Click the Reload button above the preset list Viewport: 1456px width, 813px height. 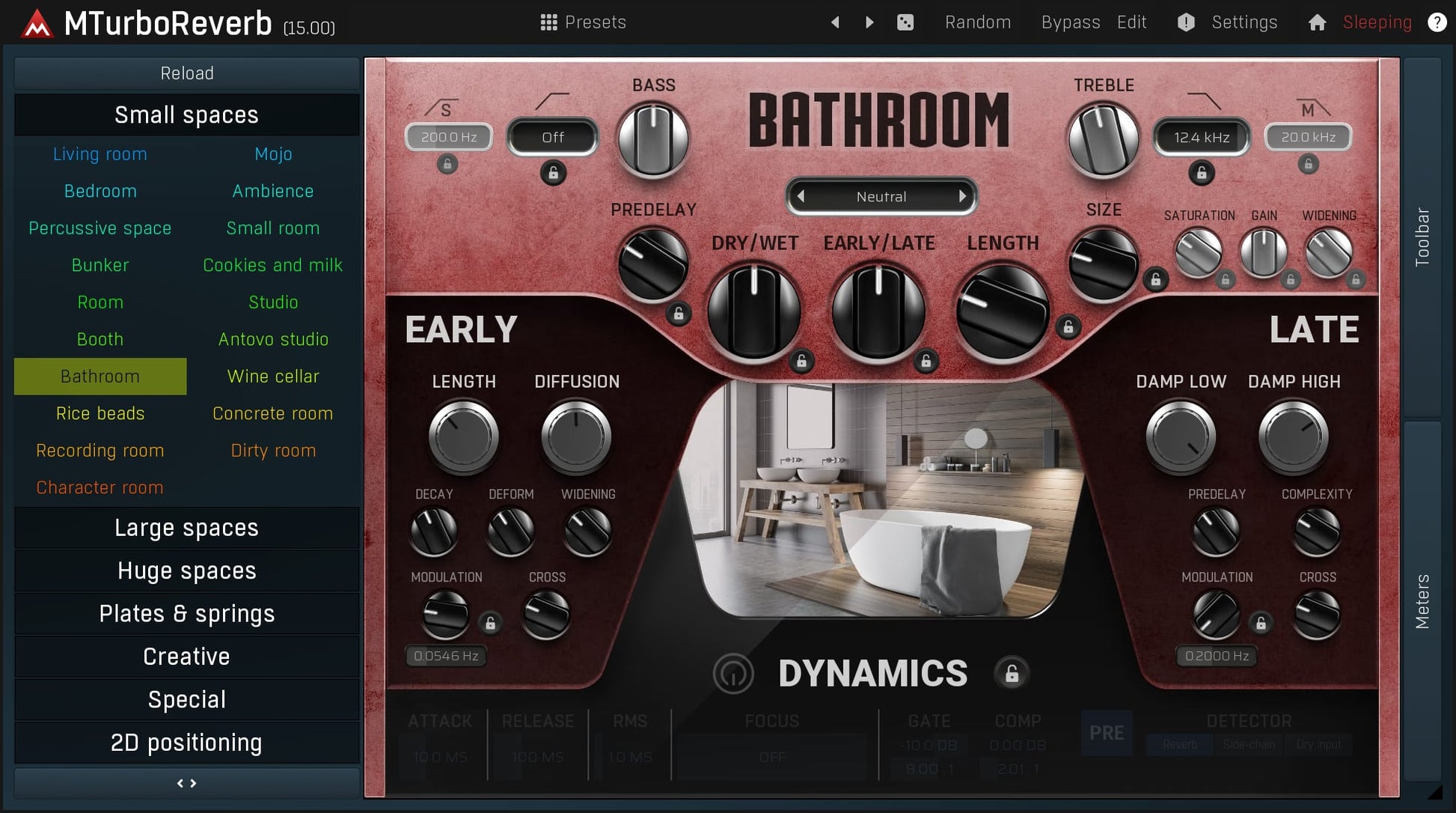point(186,73)
